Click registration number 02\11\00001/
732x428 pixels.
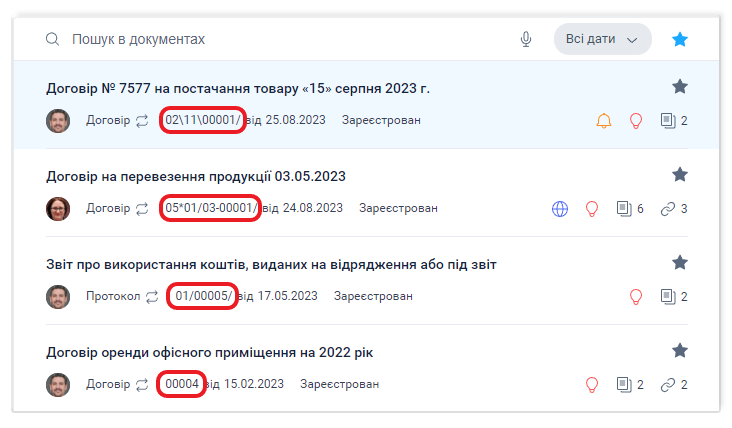click(203, 121)
